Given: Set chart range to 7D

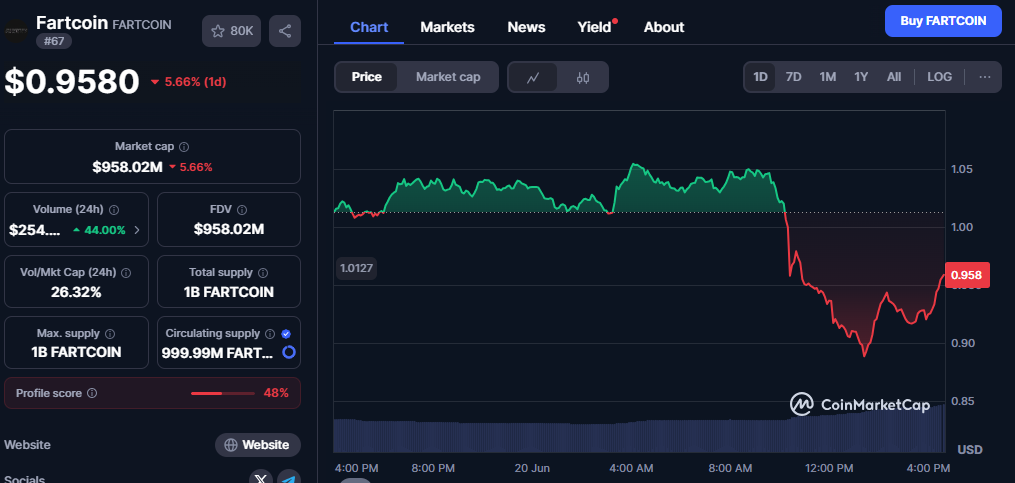Looking at the screenshot, I should point(794,77).
